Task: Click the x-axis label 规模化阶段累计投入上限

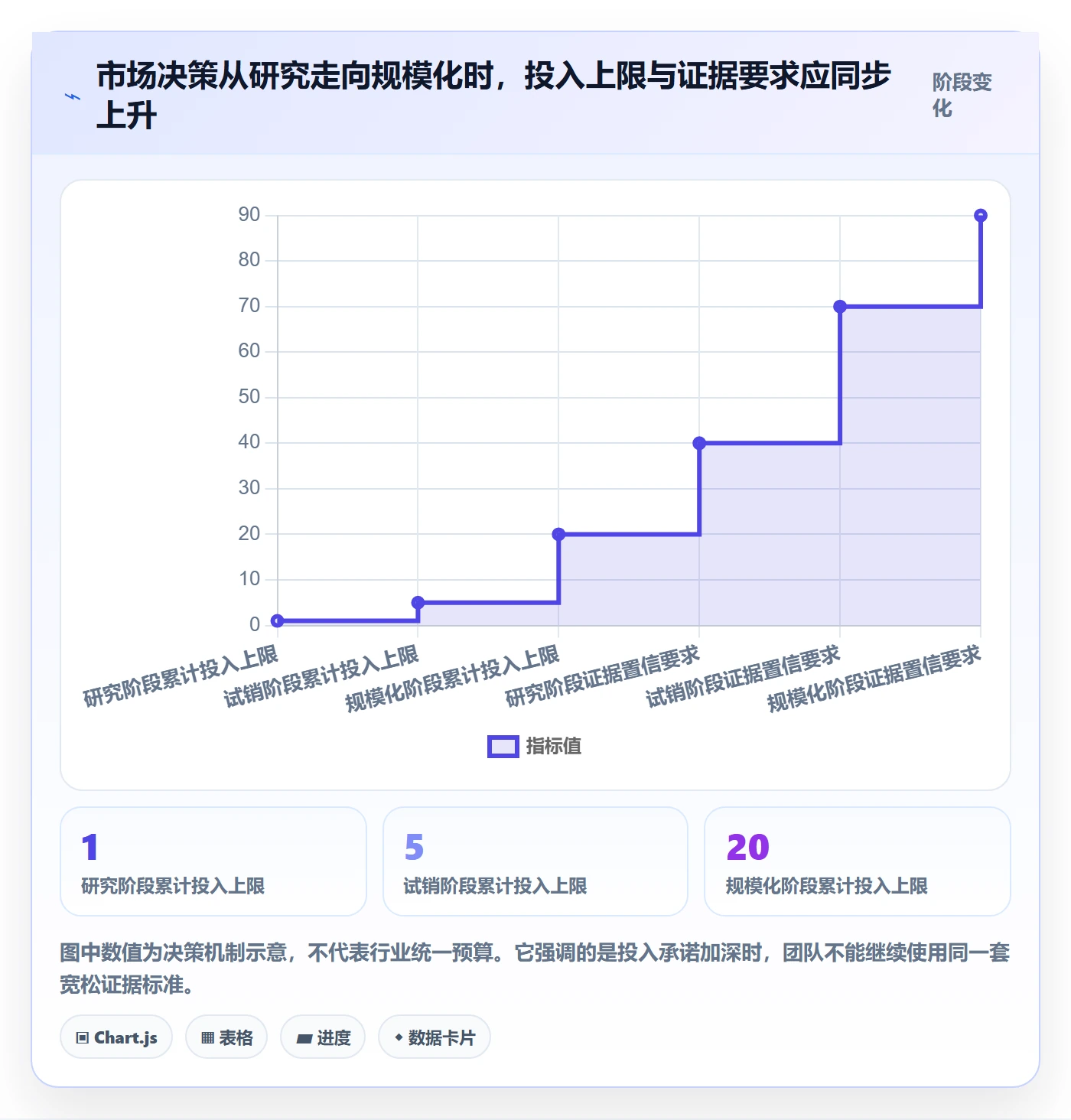Action: (452, 679)
